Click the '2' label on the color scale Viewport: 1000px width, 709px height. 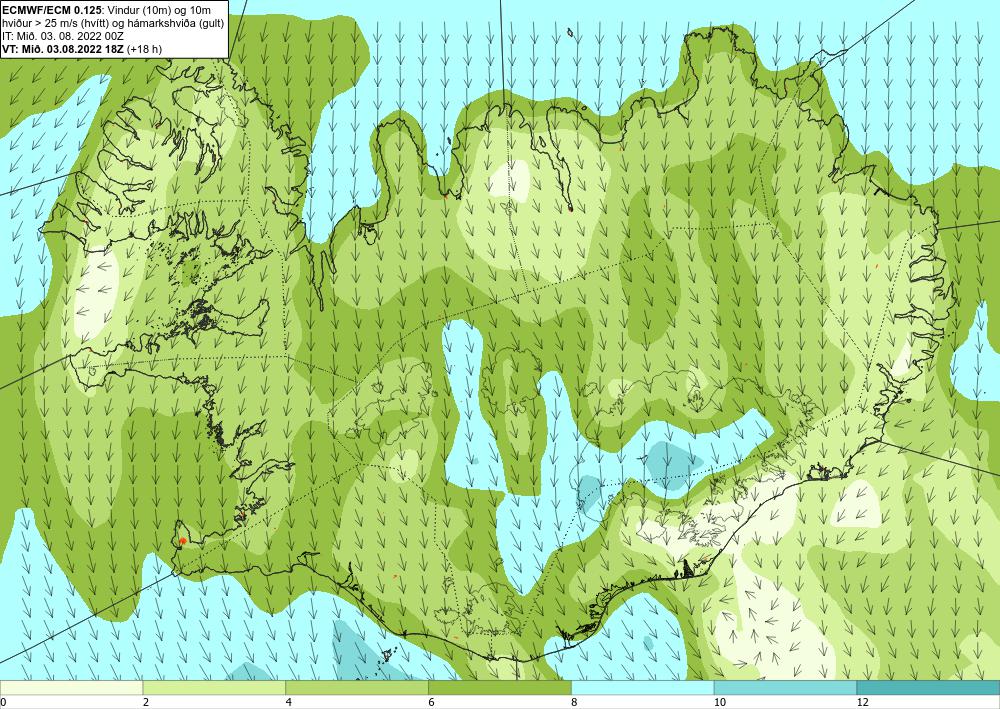coord(146,702)
